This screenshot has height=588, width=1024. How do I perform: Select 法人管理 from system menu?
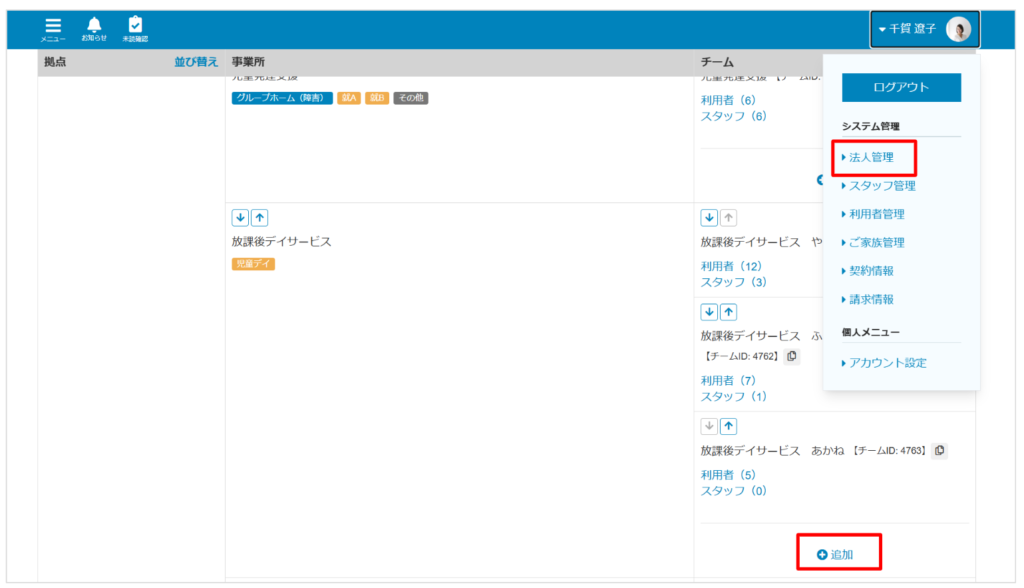tap(871, 158)
